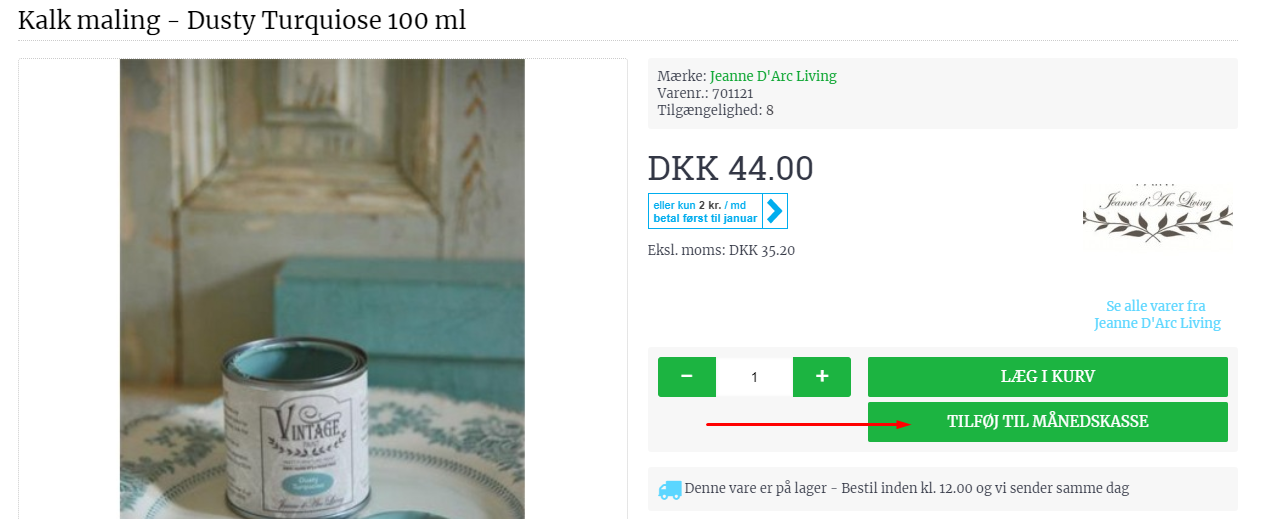The height and width of the screenshot is (519, 1278).
Task: Click the Kalk maling Dusty Turquiose heading
Action: (242, 20)
